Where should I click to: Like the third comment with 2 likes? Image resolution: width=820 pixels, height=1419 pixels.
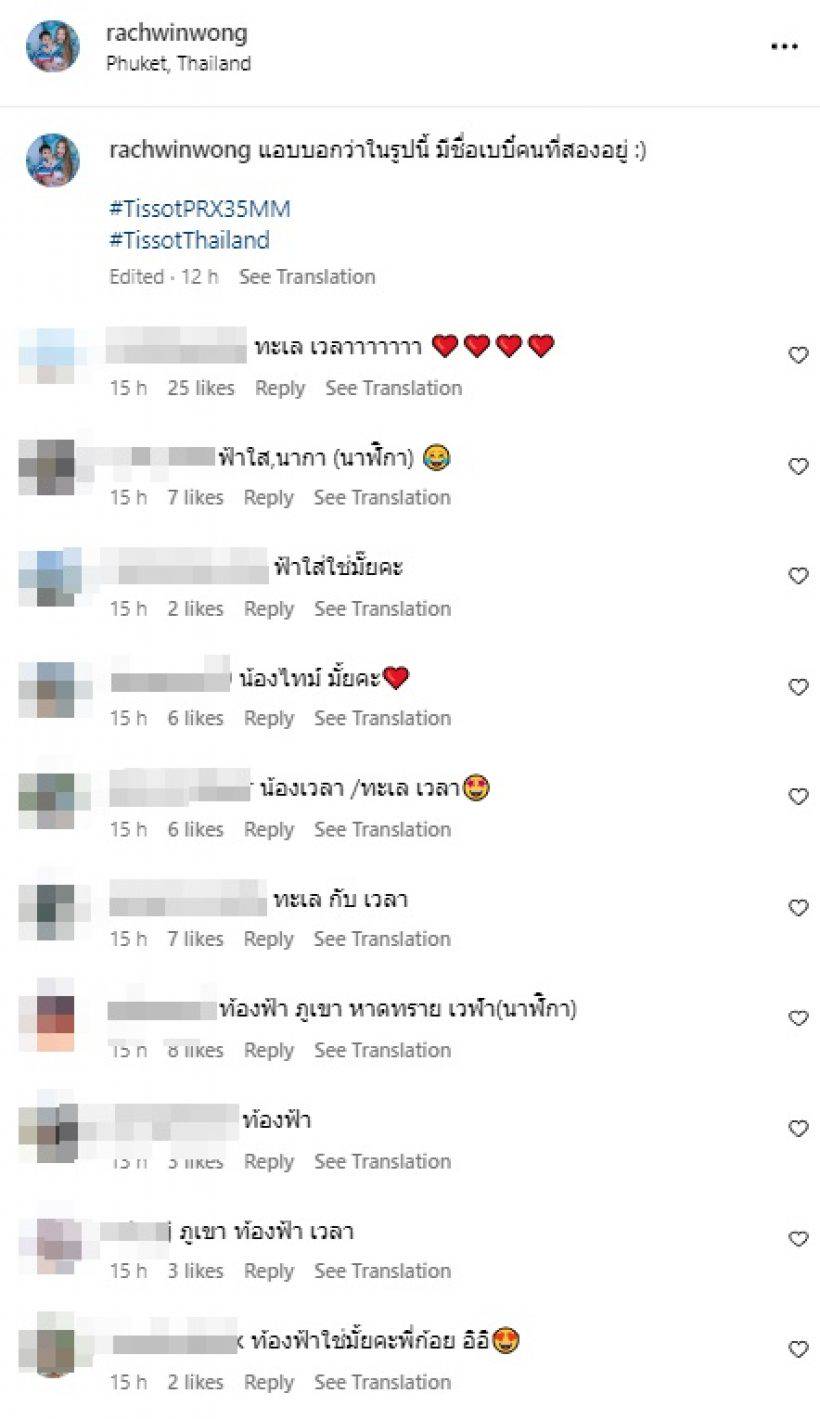coord(798,576)
